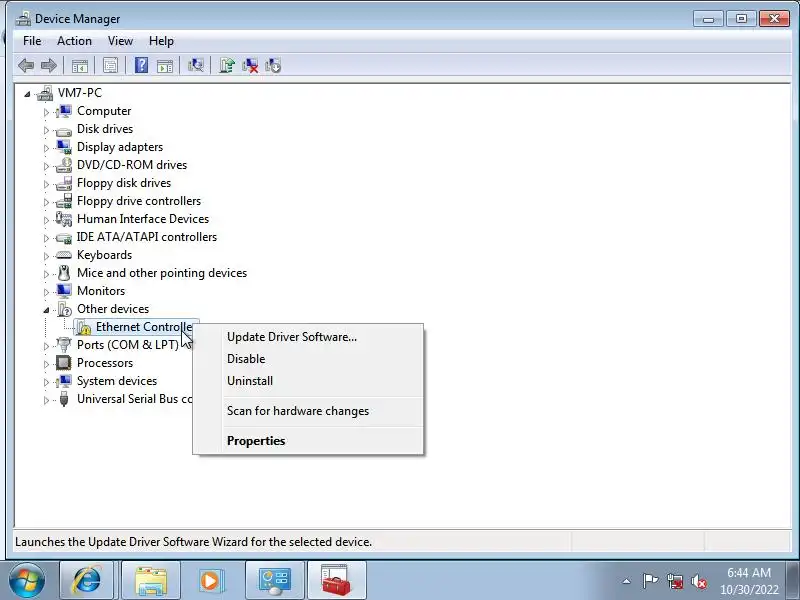This screenshot has width=800, height=600.
Task: Click the Back arrow toolbar icon
Action: (26, 65)
